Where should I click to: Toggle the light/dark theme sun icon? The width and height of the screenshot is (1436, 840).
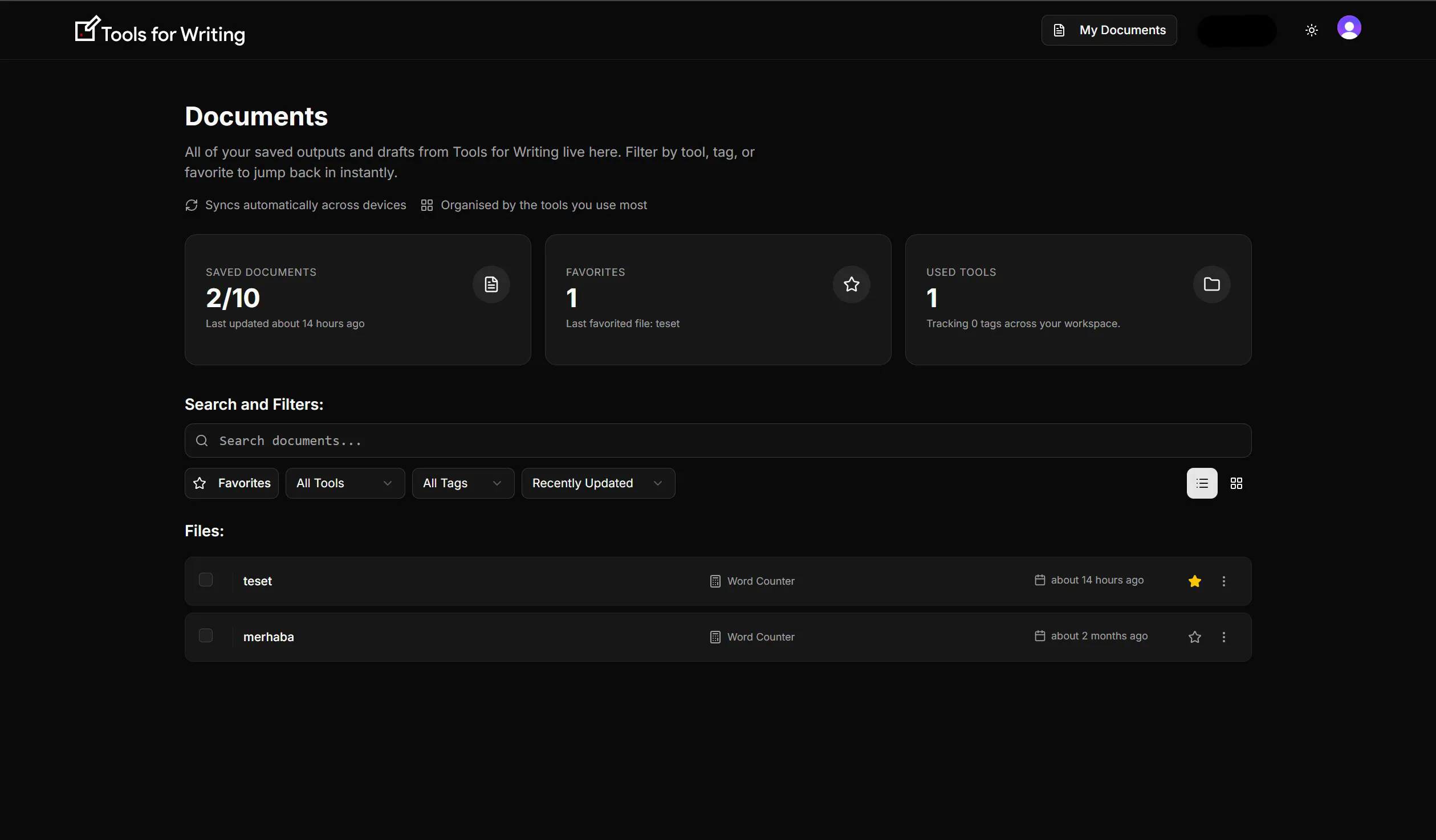click(x=1311, y=30)
